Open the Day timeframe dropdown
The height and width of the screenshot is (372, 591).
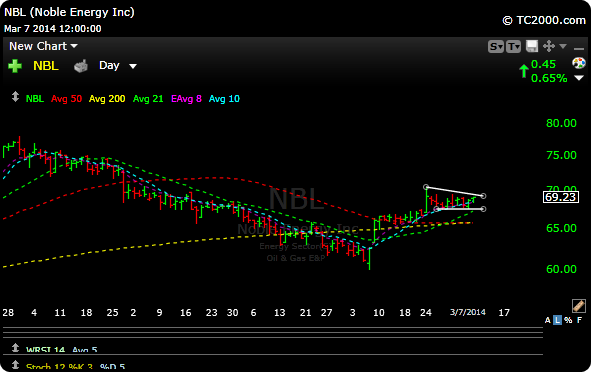pos(118,66)
